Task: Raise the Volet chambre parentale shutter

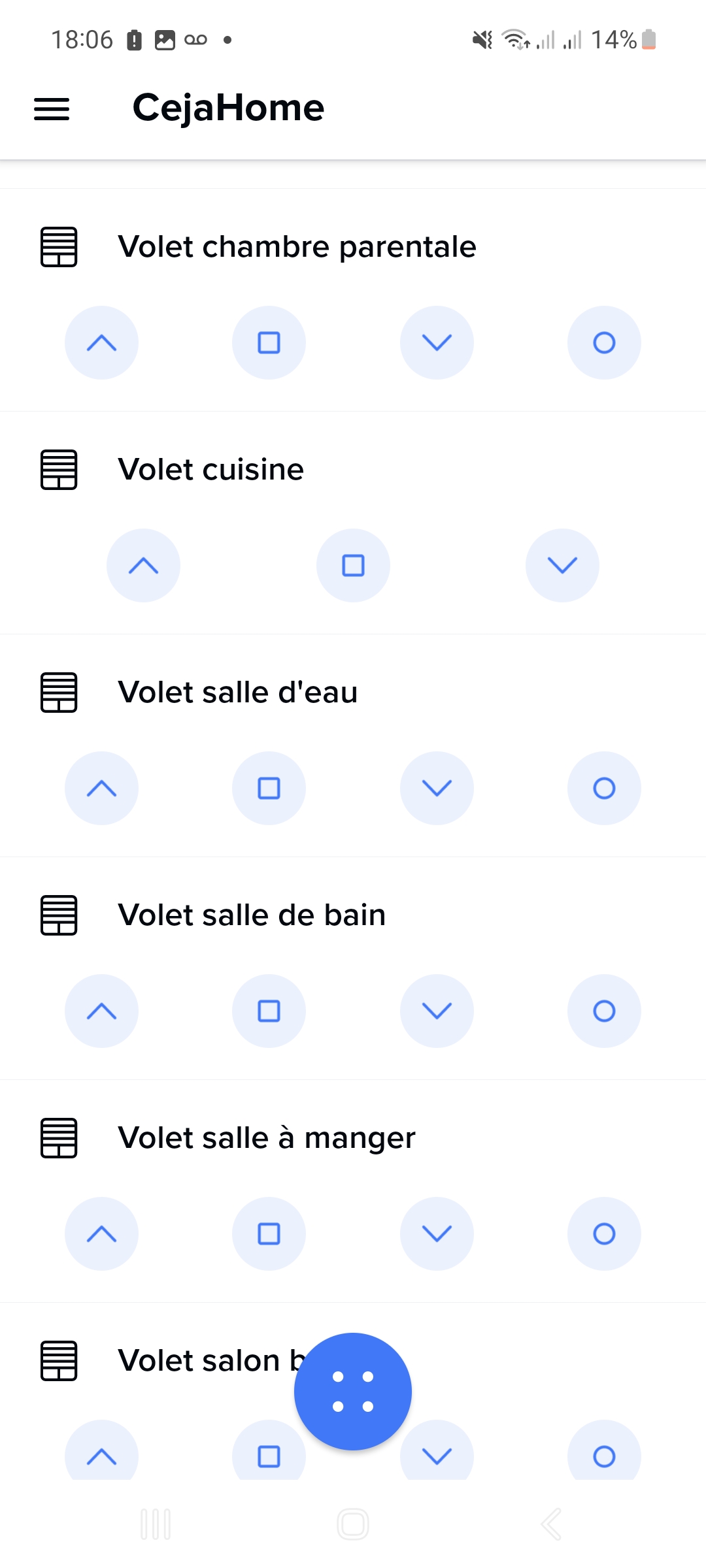Action: click(x=101, y=342)
